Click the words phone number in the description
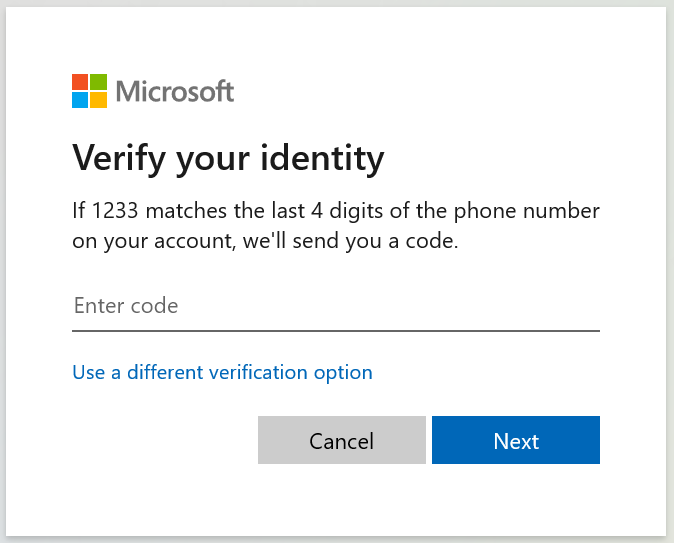Screen dimensions: 674x543 527,212
